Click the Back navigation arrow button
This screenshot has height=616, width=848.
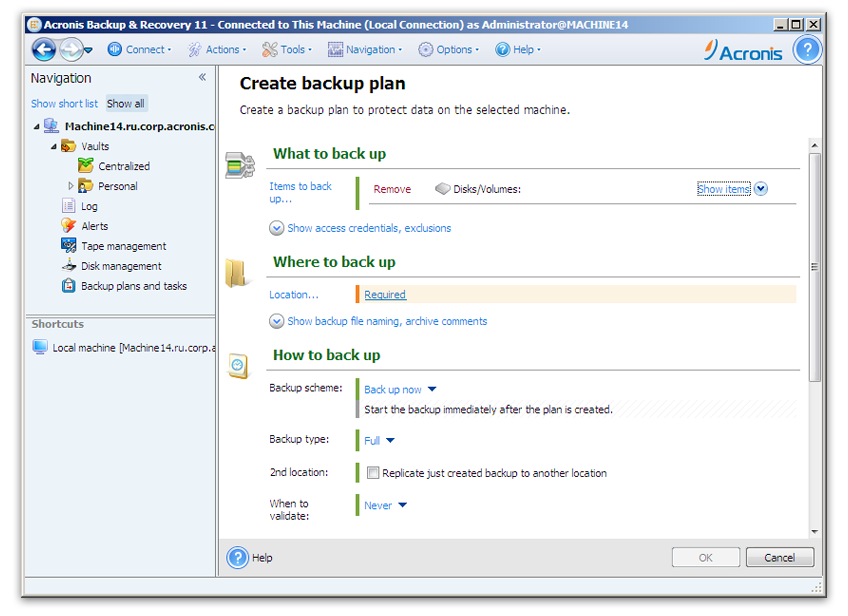pos(44,50)
